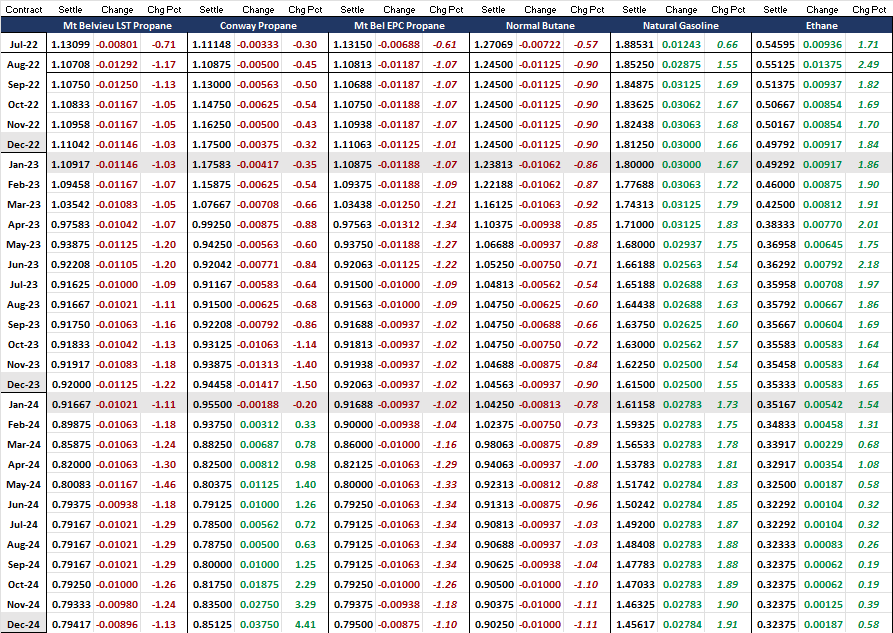Click Ethane Chg Pct 2.18 for Jun-23
This screenshot has height=633, width=893.
click(x=869, y=264)
